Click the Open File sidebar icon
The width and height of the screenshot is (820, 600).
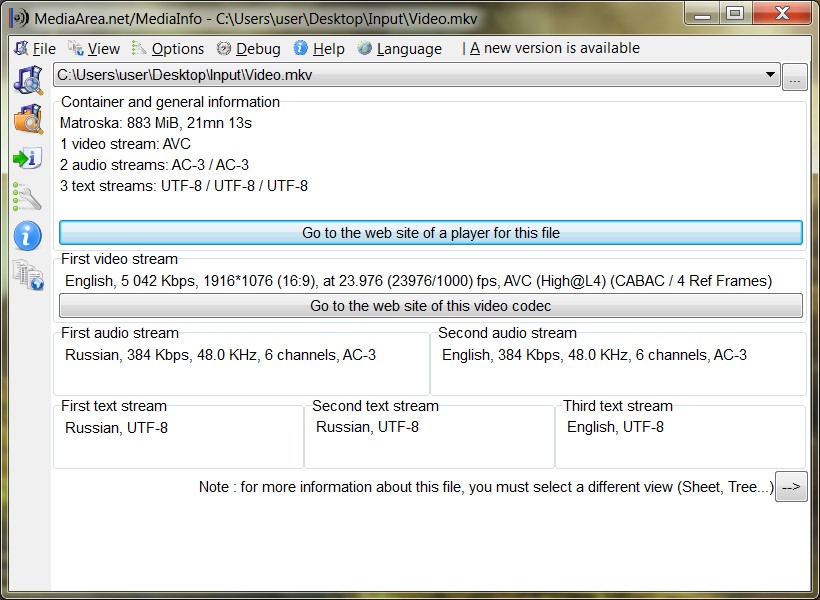[28, 80]
